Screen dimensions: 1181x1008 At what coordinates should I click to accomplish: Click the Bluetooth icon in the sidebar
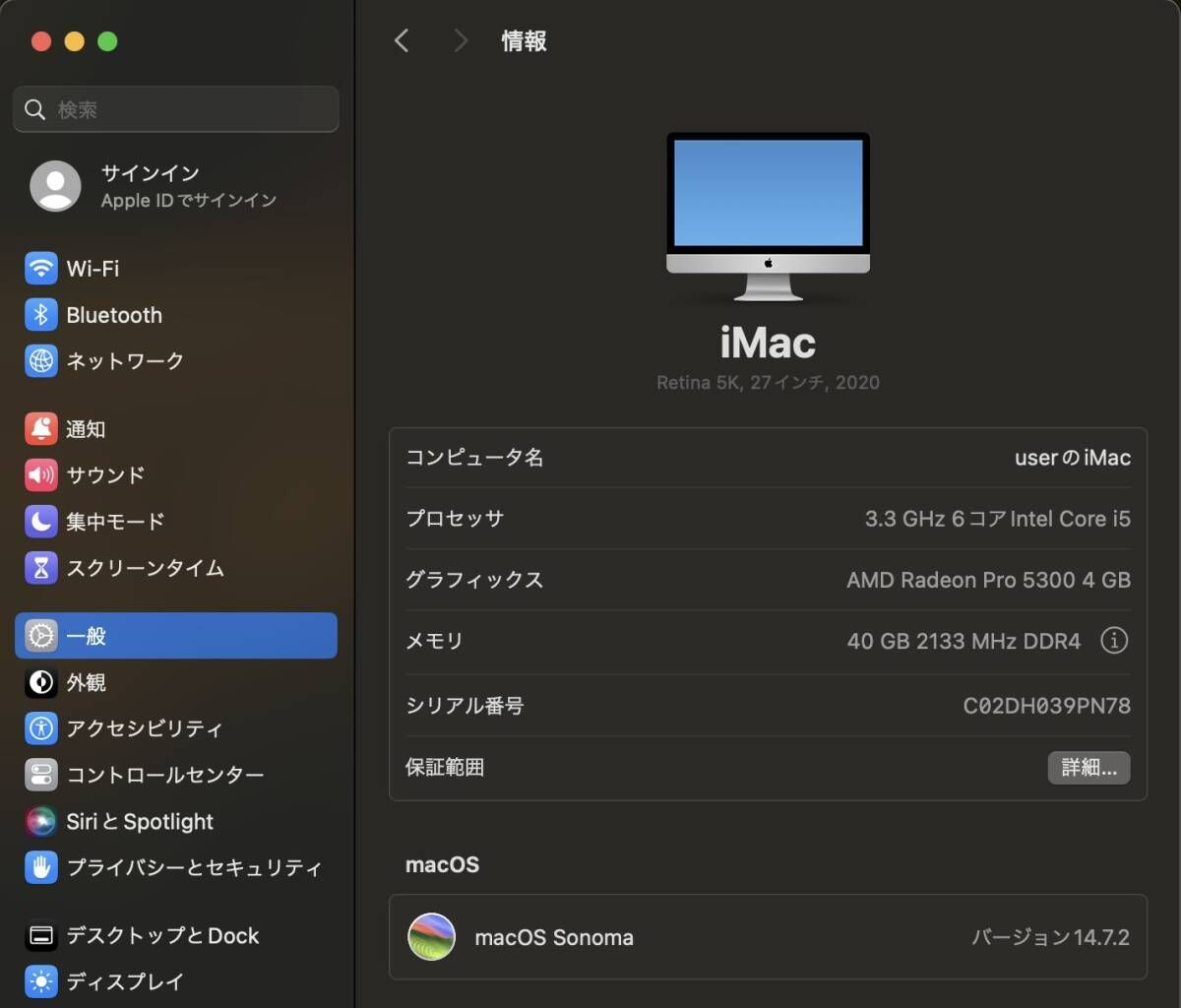point(40,315)
